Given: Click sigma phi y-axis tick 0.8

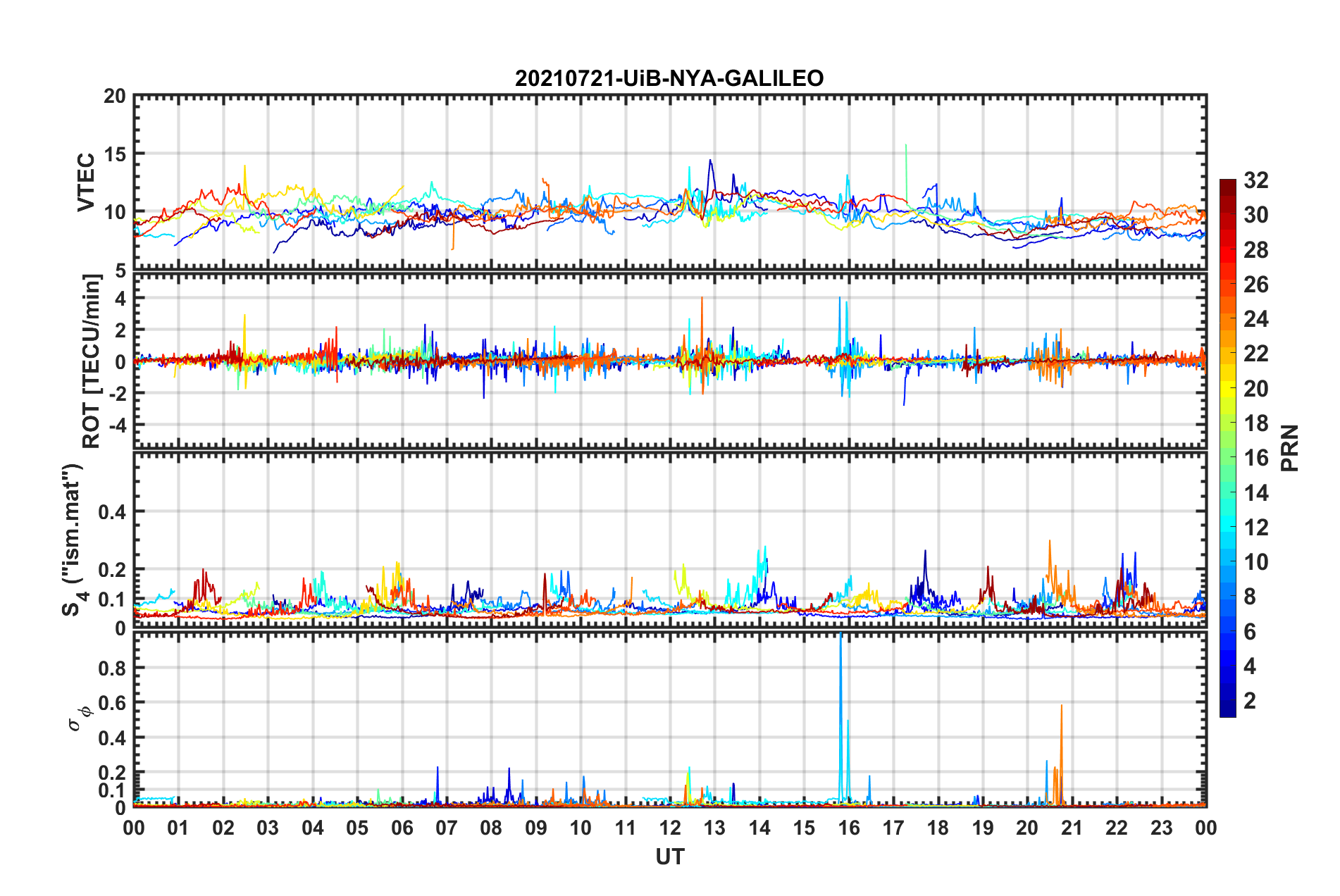Looking at the screenshot, I should 112,668.
